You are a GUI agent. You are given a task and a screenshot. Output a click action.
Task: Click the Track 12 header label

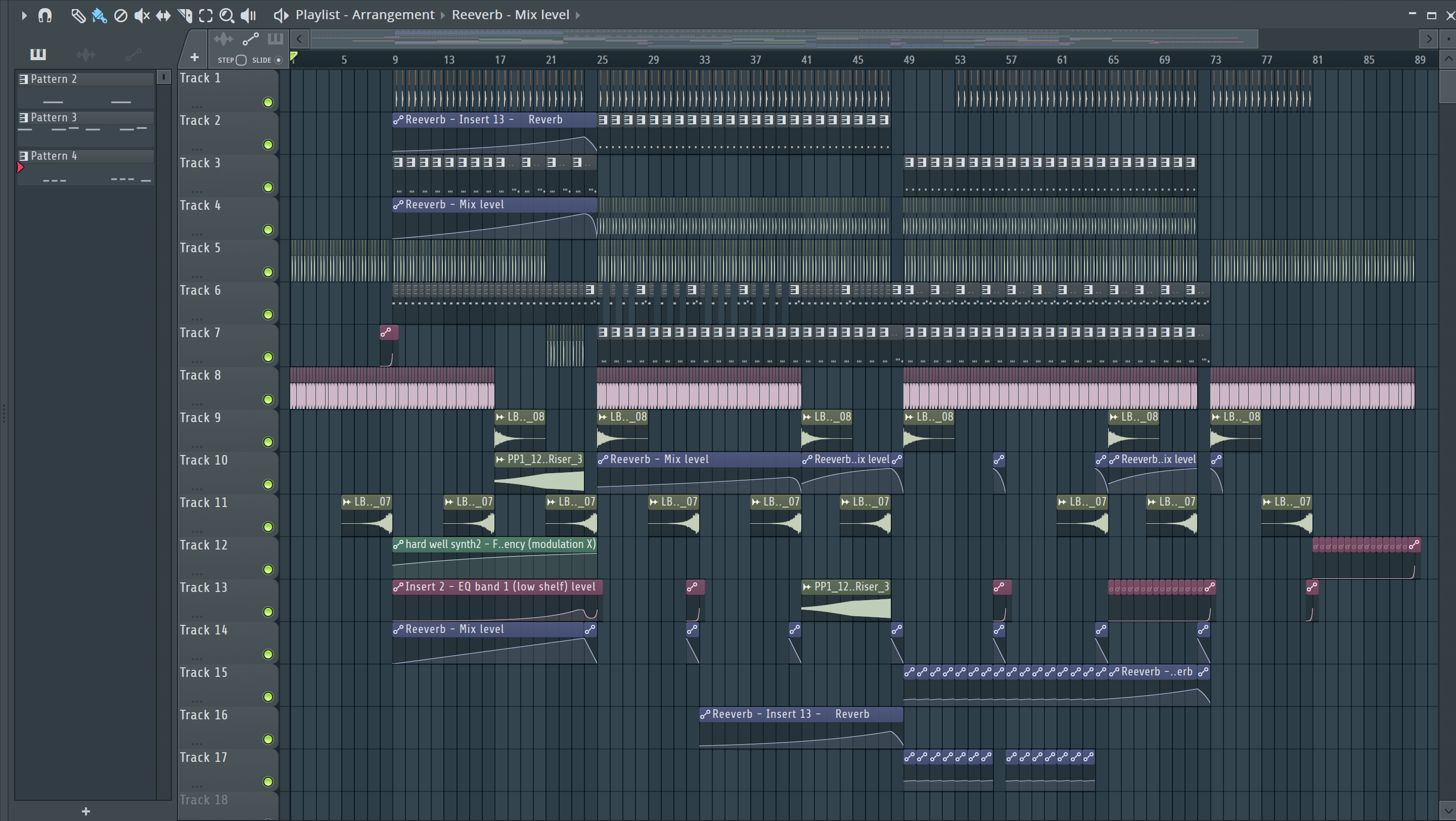point(203,544)
